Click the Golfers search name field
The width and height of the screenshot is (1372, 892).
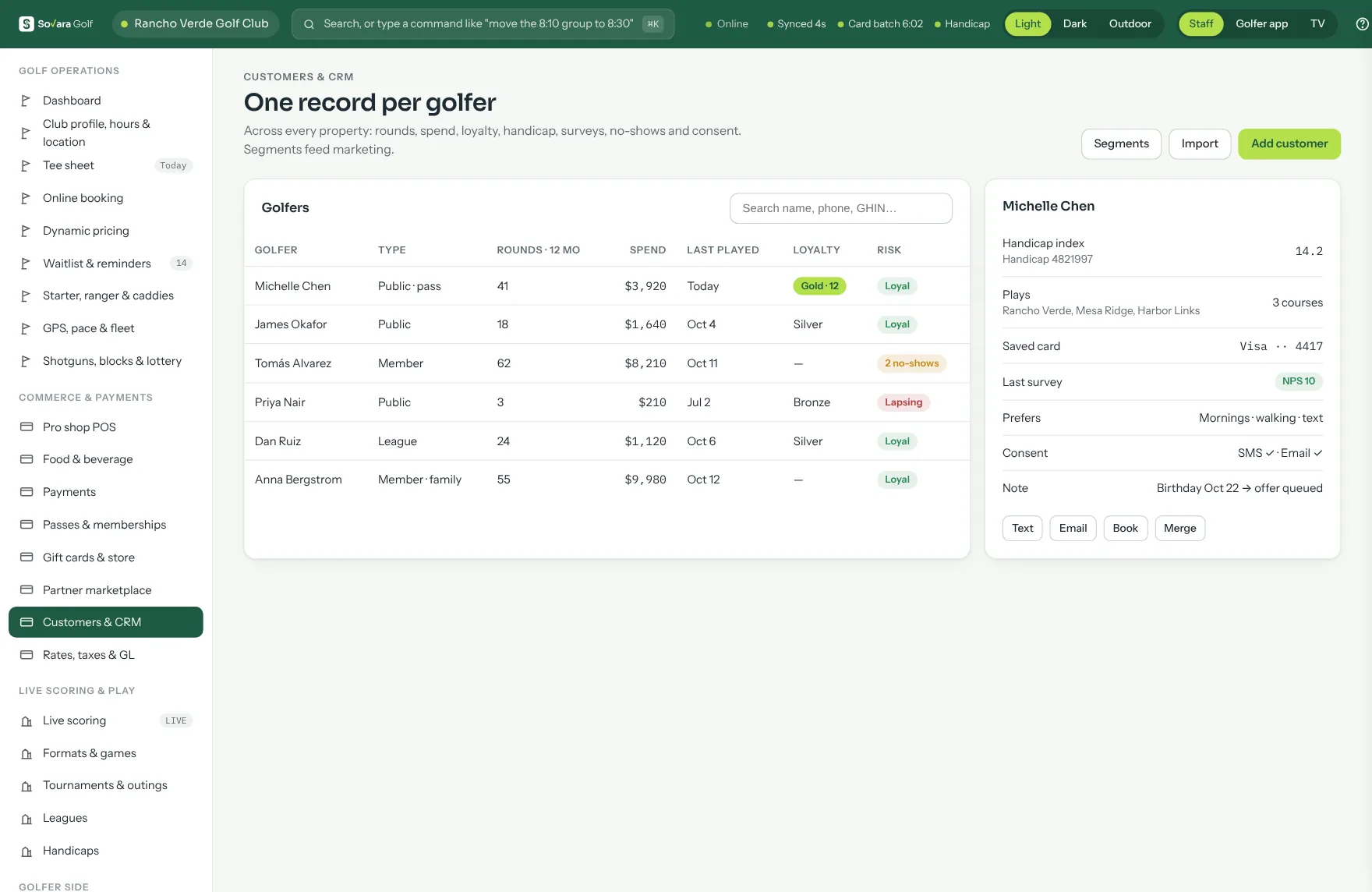click(841, 208)
